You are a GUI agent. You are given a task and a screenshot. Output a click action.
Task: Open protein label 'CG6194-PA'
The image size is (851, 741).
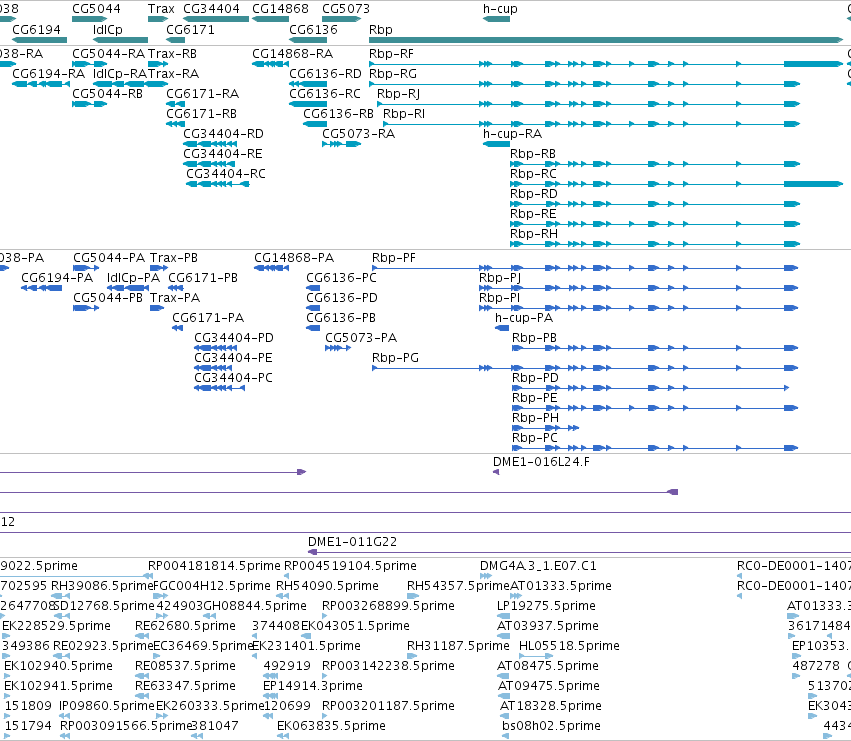[57, 278]
